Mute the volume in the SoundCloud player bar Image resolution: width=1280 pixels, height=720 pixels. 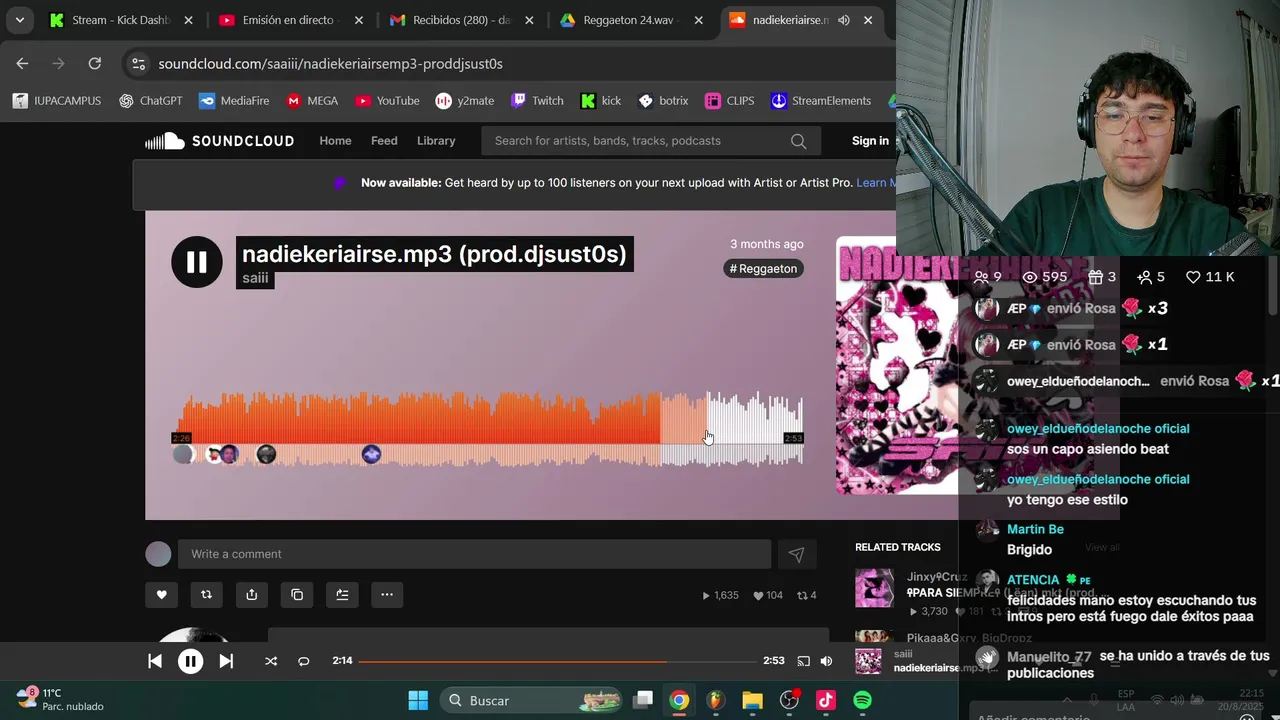826,661
